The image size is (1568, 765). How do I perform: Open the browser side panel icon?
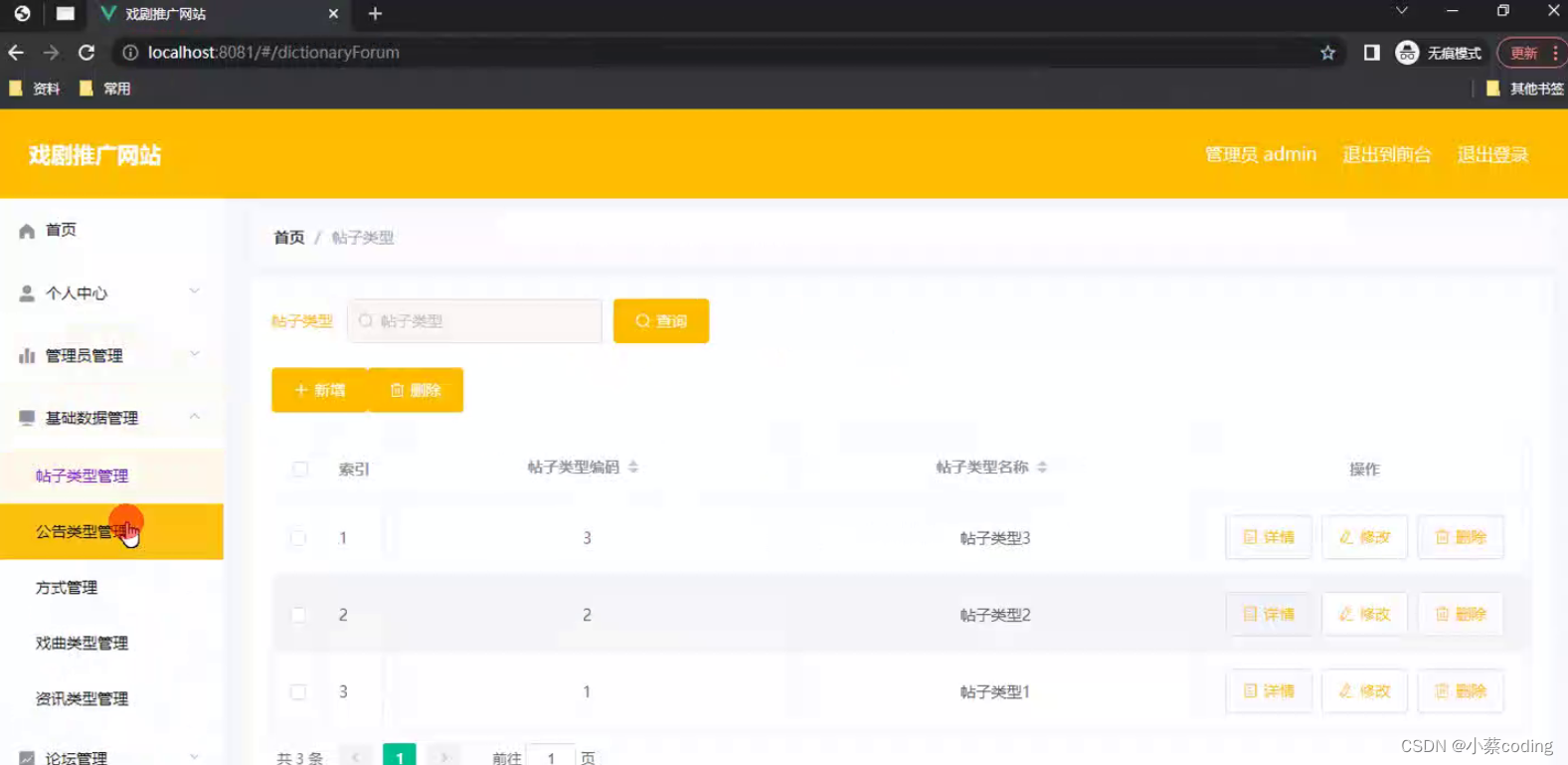click(x=1371, y=53)
